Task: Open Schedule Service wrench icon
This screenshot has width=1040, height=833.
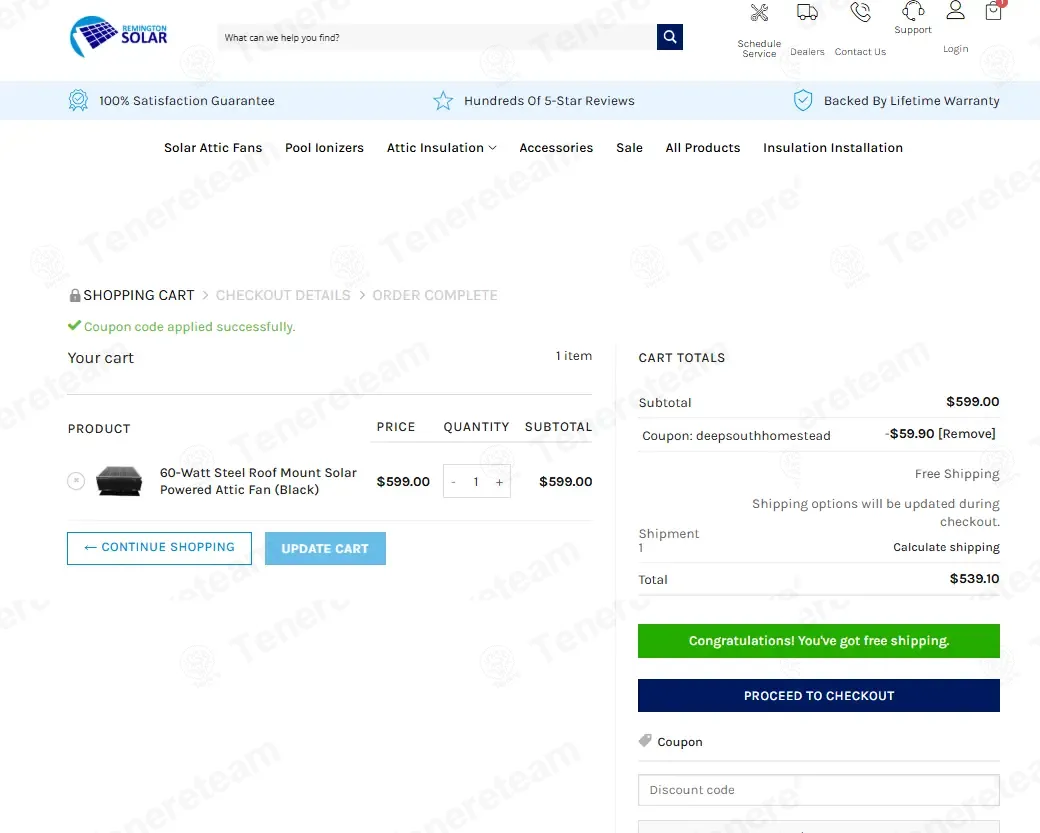Action: click(759, 13)
